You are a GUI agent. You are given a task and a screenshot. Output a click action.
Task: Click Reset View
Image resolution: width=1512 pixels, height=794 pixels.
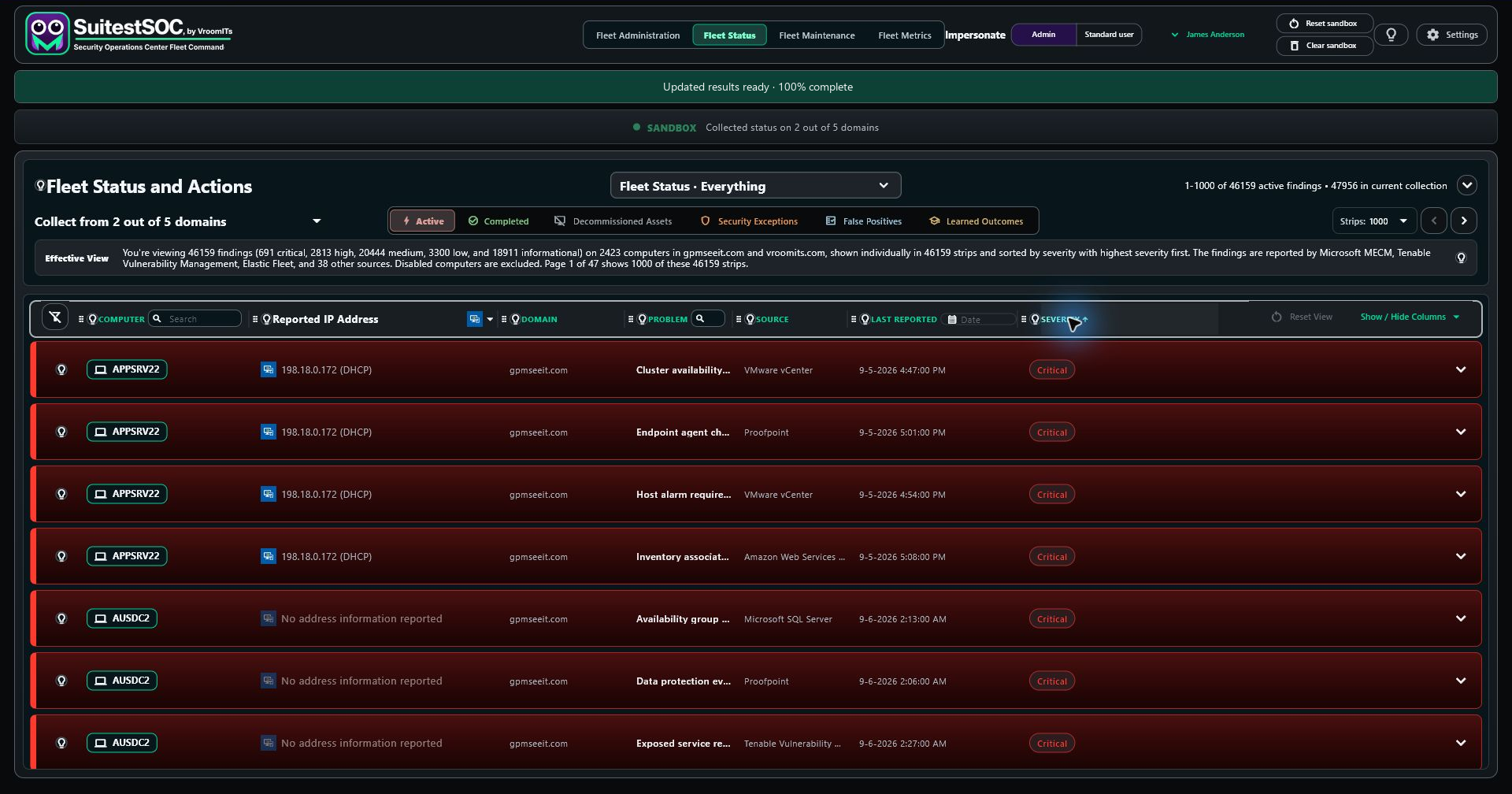click(x=1302, y=317)
